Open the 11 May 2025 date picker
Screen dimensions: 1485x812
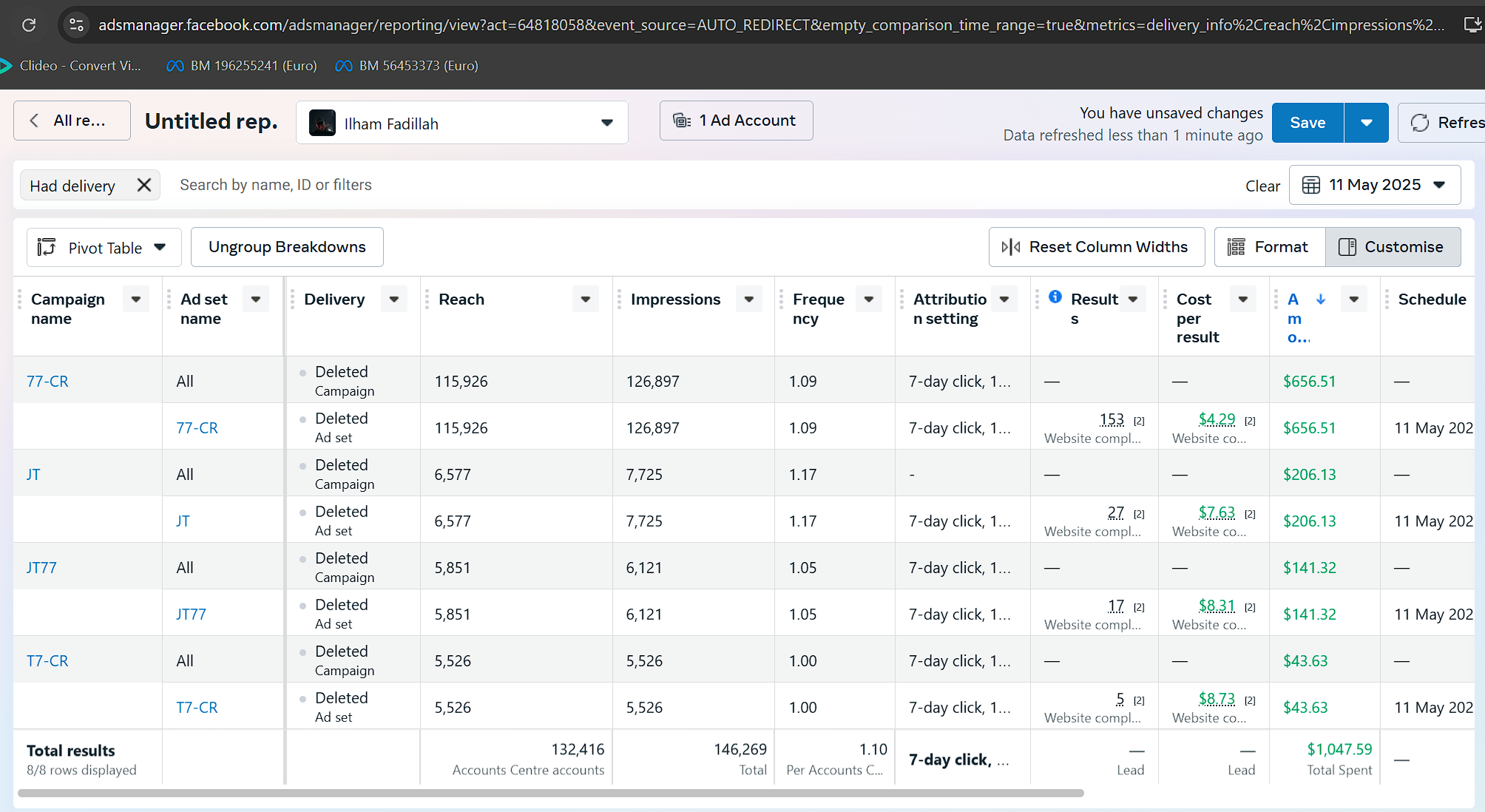[1374, 185]
